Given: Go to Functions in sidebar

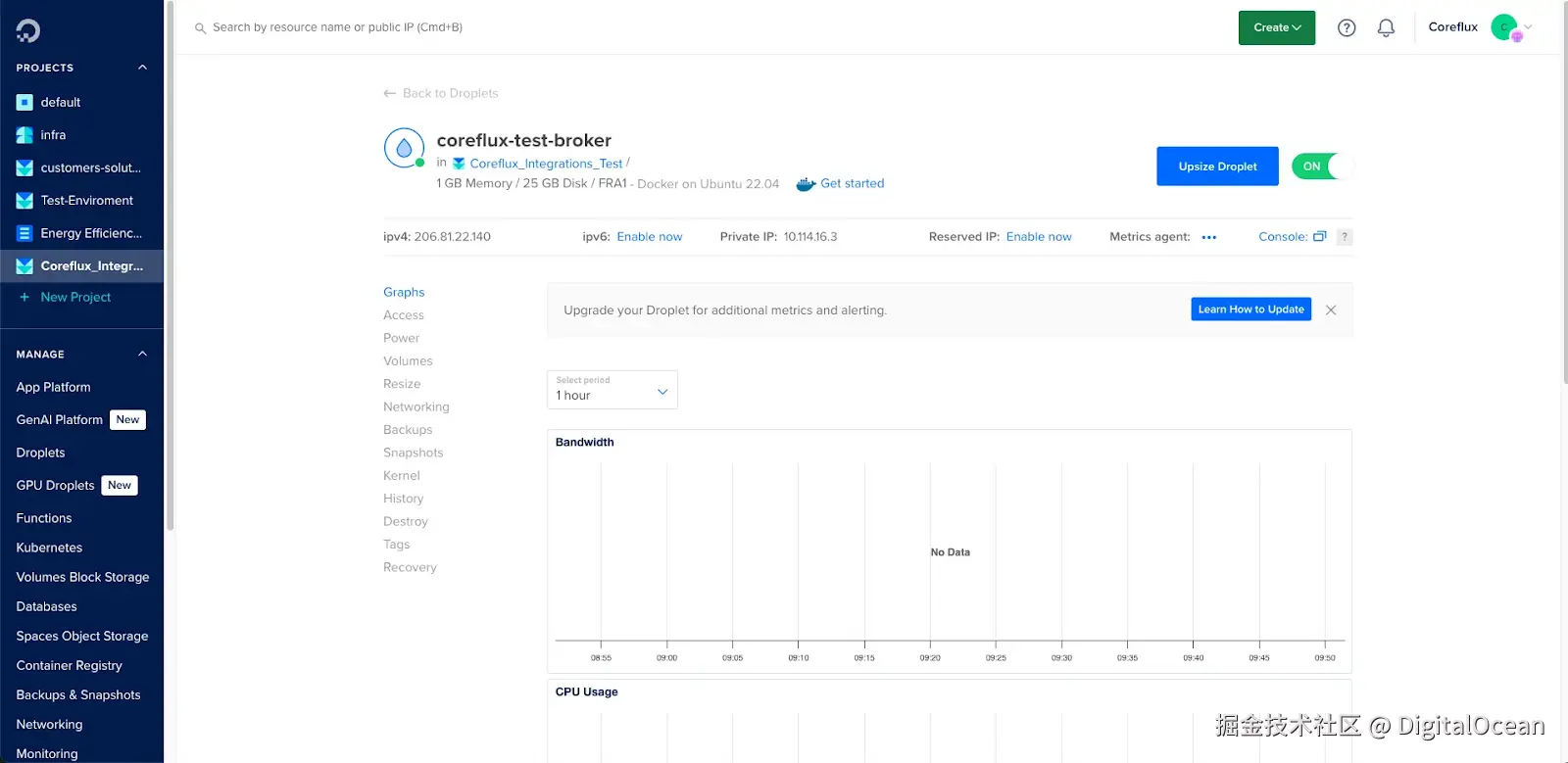Looking at the screenshot, I should [x=44, y=518].
